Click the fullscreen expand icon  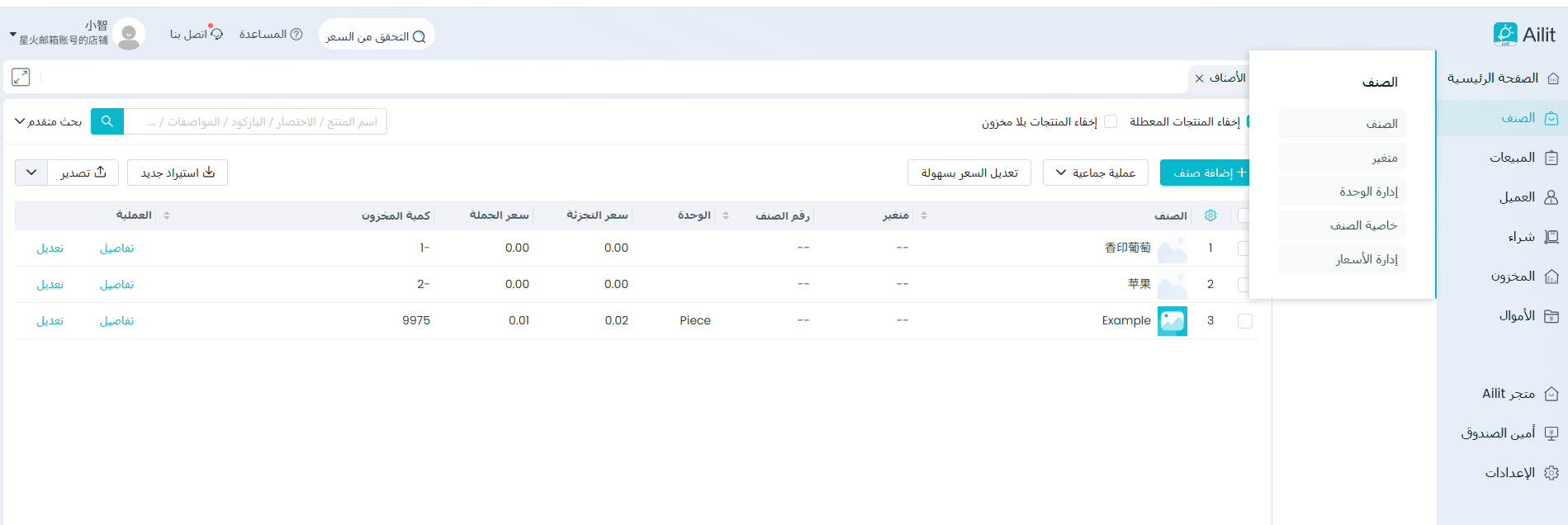click(x=21, y=77)
